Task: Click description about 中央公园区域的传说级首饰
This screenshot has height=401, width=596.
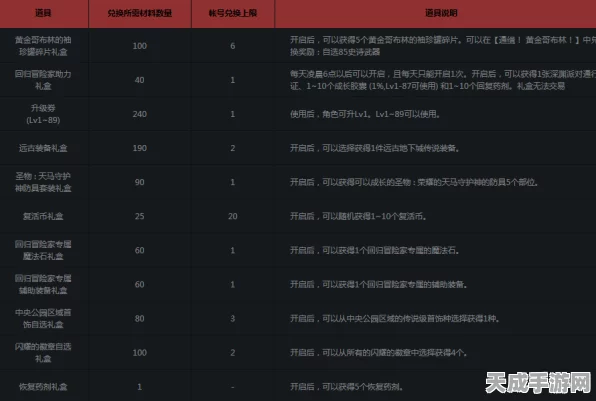Action: point(395,319)
